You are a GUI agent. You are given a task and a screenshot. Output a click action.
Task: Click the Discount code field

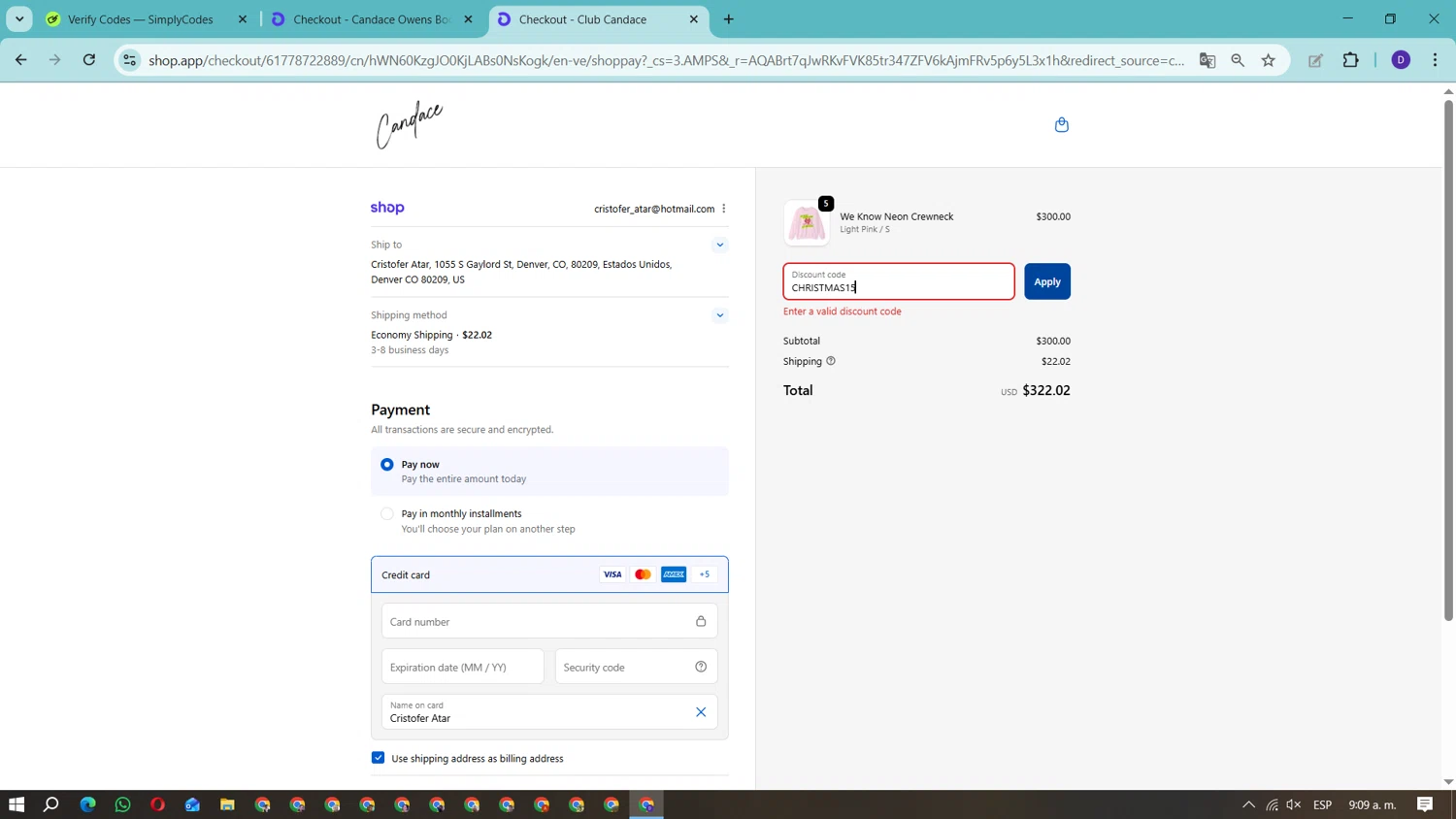coord(899,281)
